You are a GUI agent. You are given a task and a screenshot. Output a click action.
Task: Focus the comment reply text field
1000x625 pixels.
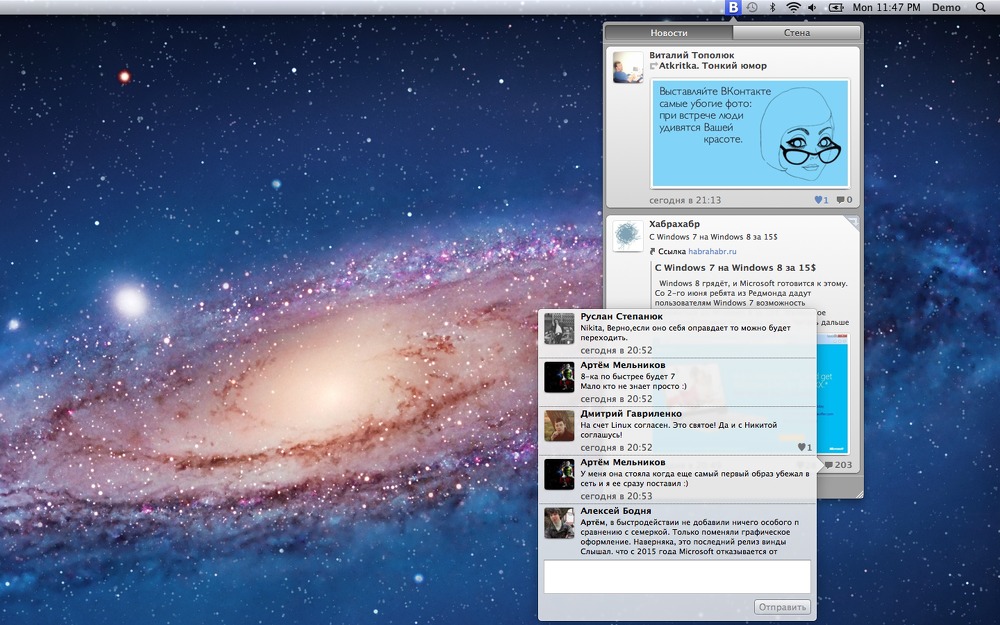pyautogui.click(x=677, y=577)
